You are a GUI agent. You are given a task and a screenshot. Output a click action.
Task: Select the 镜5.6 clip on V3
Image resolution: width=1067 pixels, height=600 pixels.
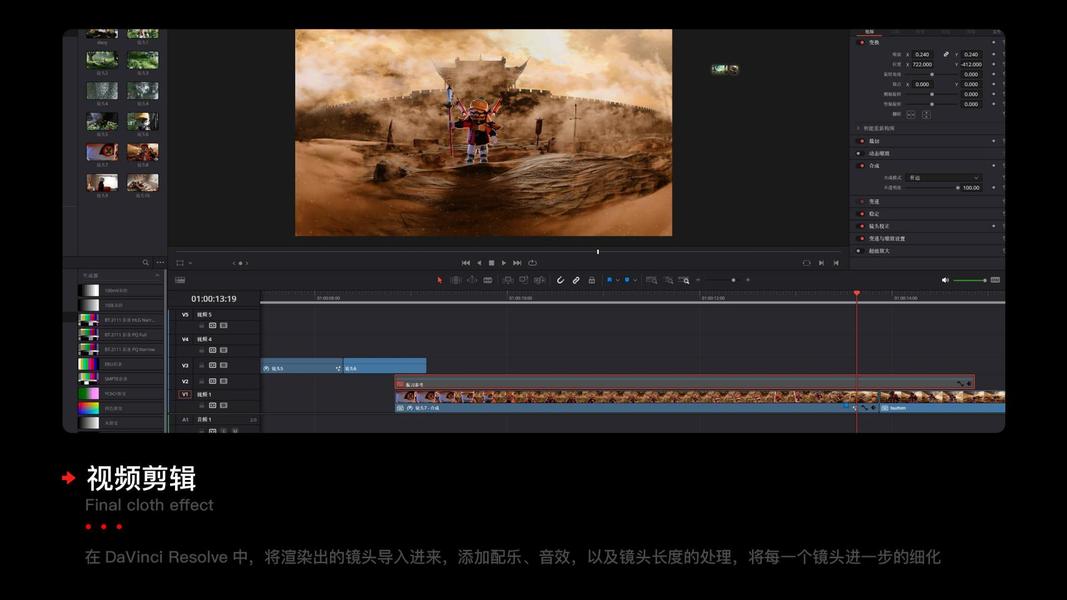point(385,368)
